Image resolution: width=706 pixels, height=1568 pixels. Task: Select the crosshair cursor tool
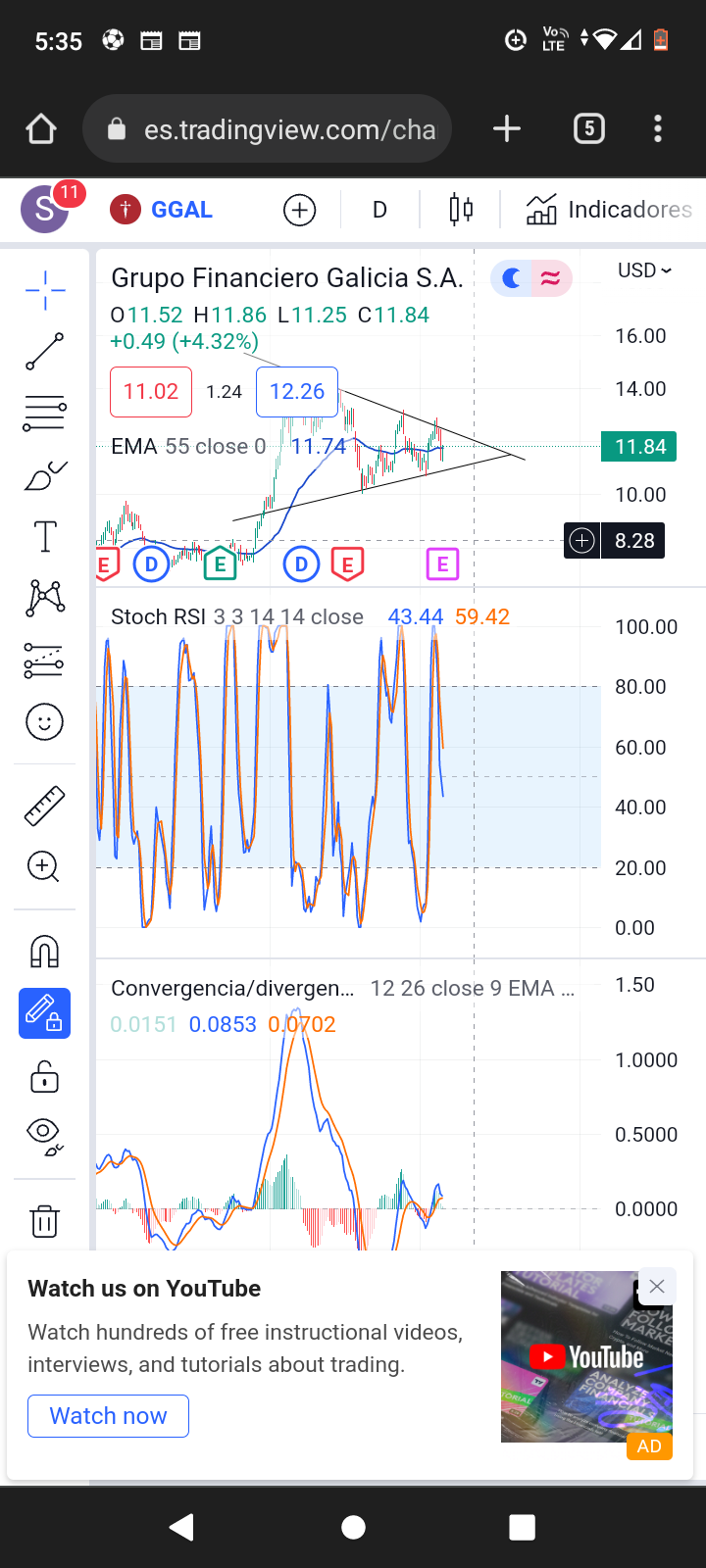(45, 290)
